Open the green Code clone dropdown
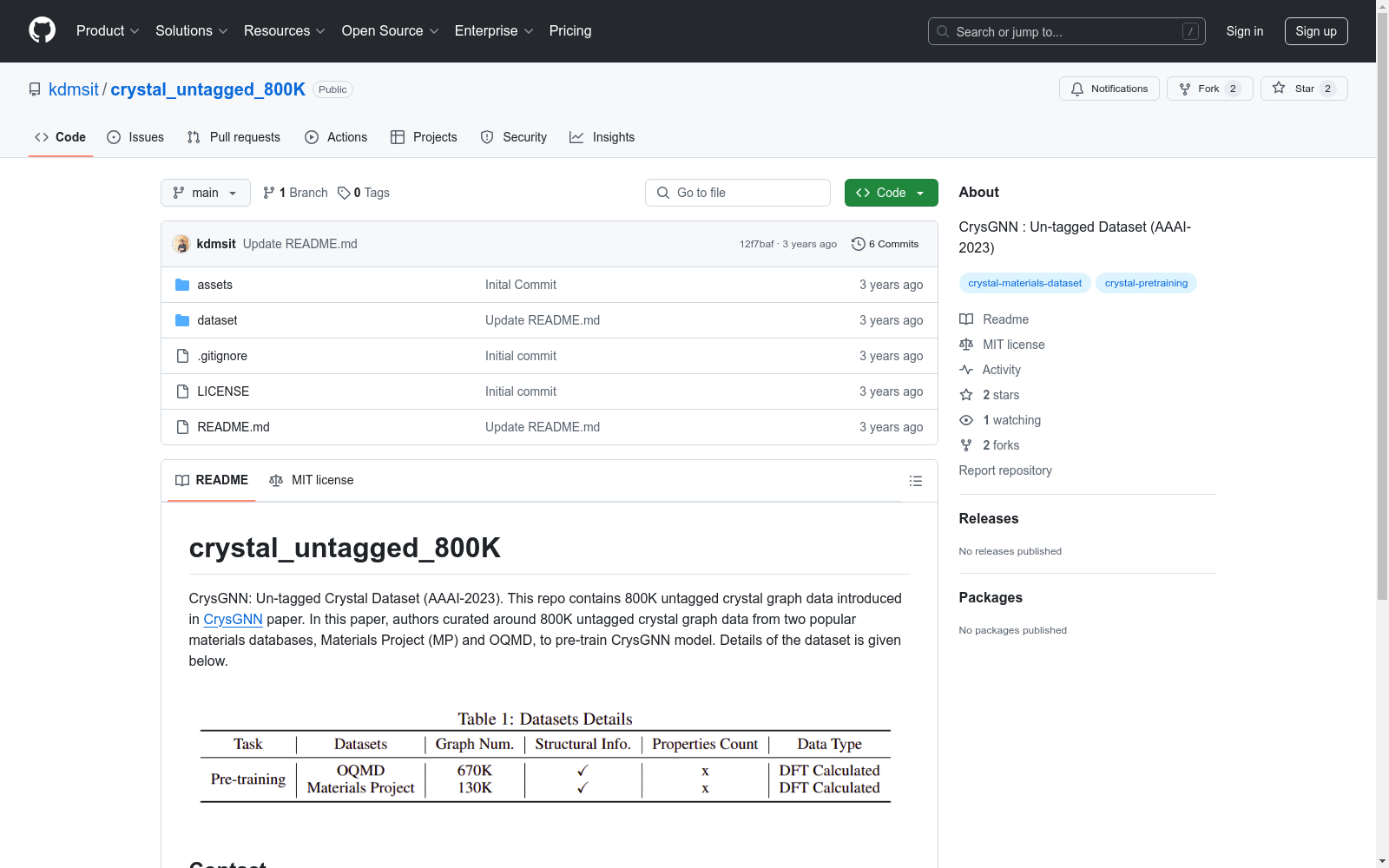 892,193
